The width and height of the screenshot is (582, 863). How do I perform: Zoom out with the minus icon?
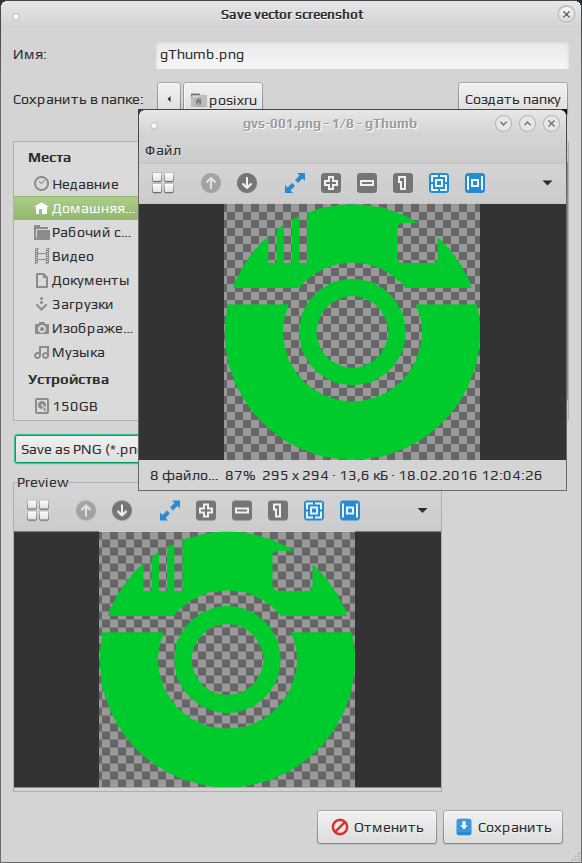[x=367, y=183]
